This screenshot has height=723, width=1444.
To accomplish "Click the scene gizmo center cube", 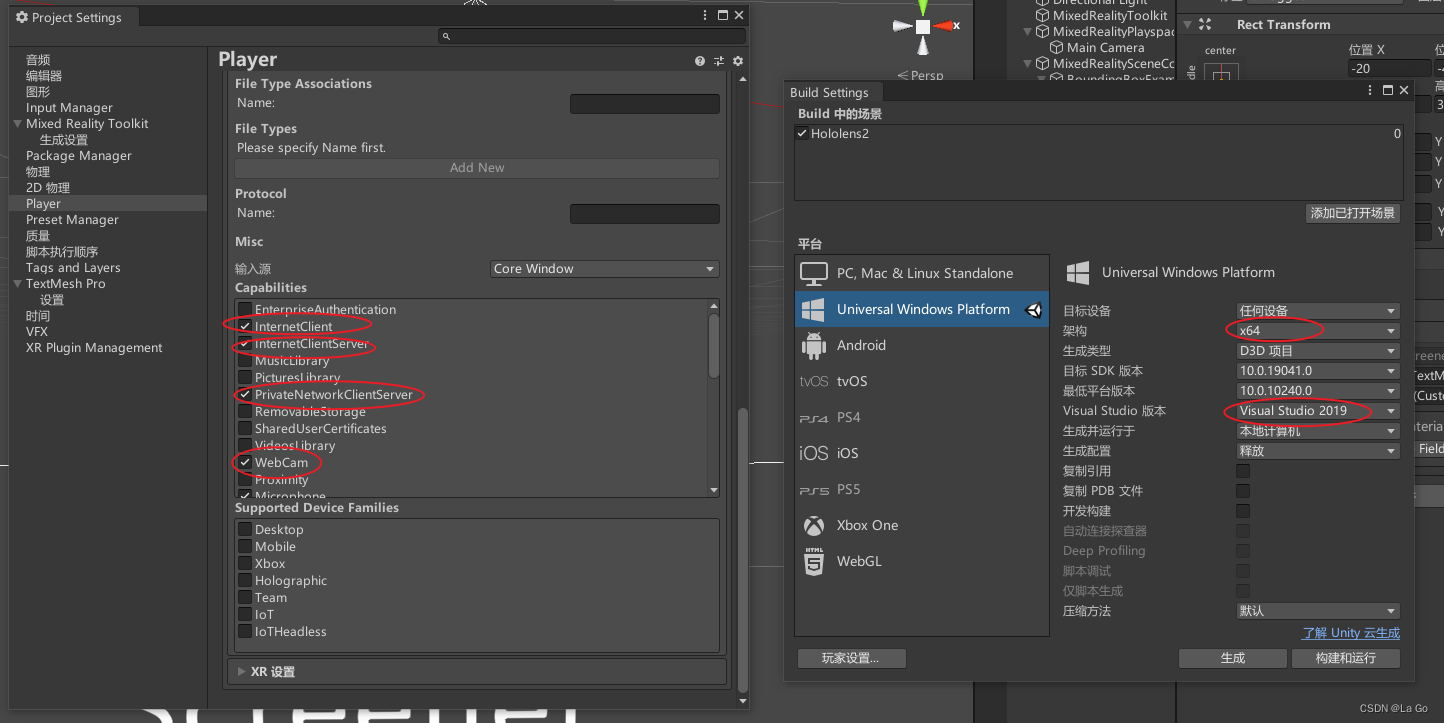I will click(923, 26).
